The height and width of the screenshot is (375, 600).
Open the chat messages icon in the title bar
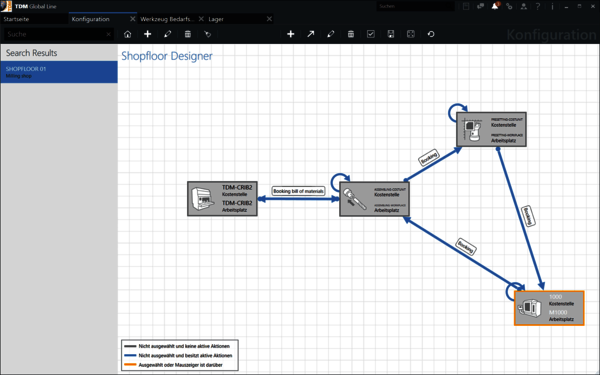coord(481,6)
